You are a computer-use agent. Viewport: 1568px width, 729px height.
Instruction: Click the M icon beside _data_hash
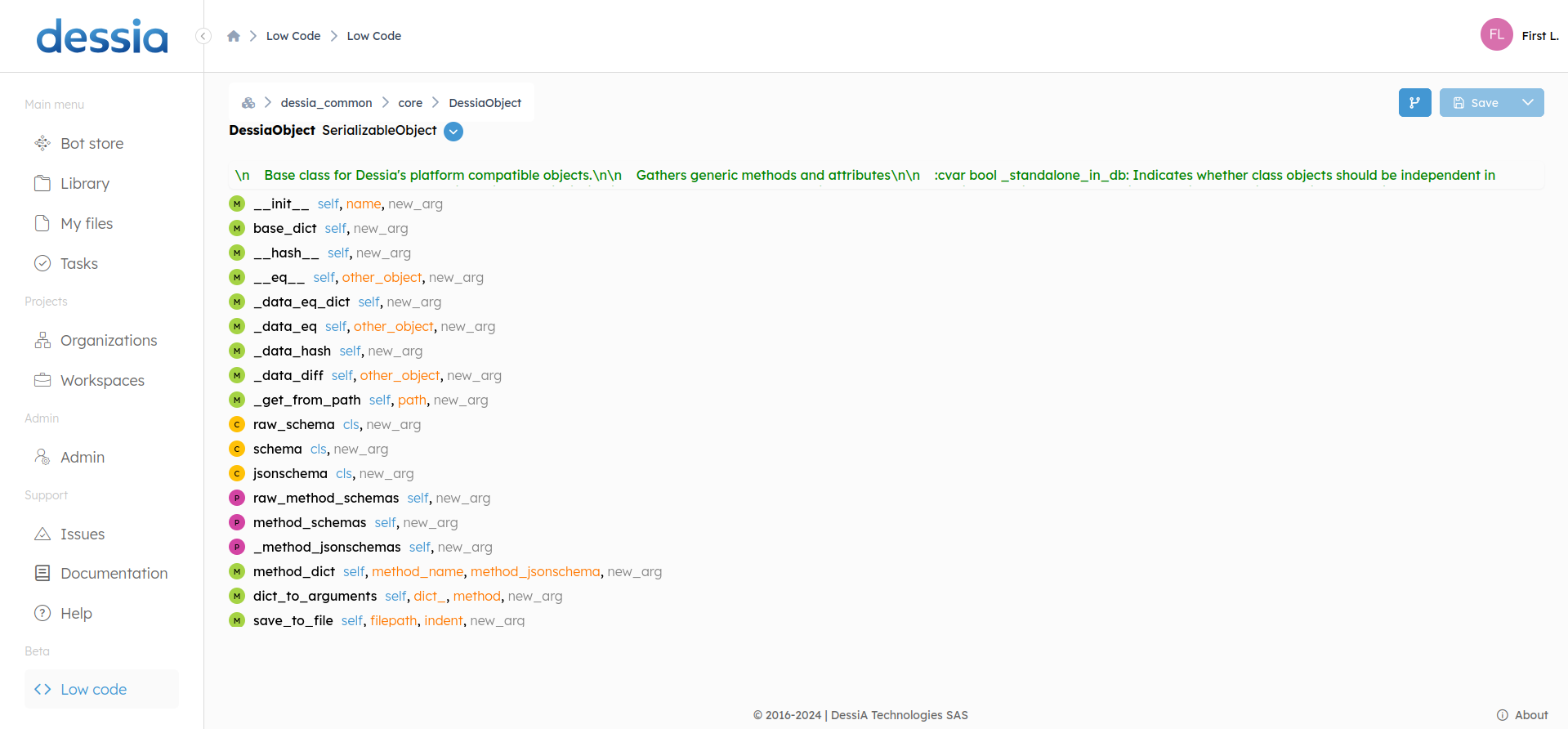(x=237, y=351)
